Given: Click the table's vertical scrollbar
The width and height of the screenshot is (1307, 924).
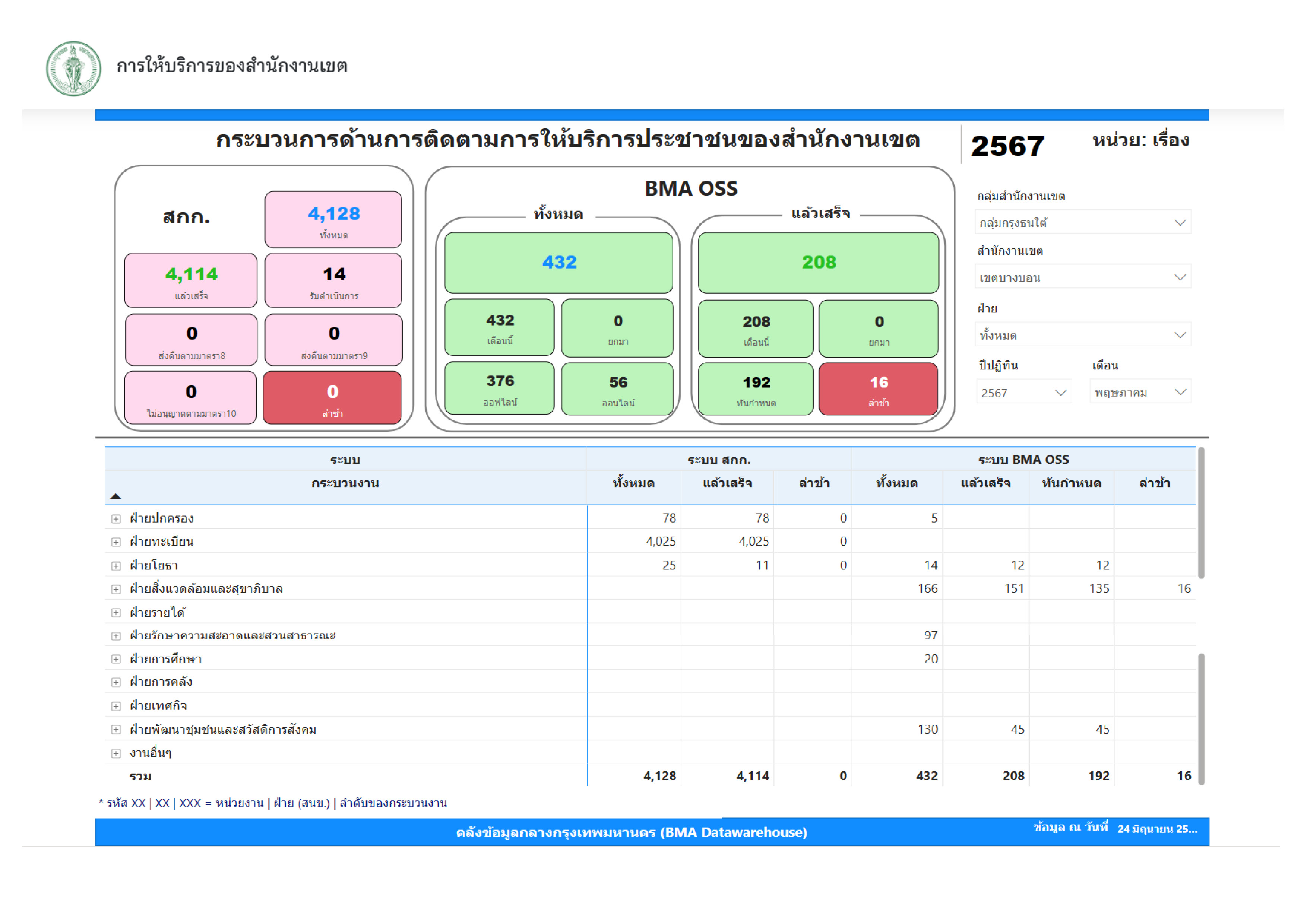Looking at the screenshot, I should (x=1201, y=512).
